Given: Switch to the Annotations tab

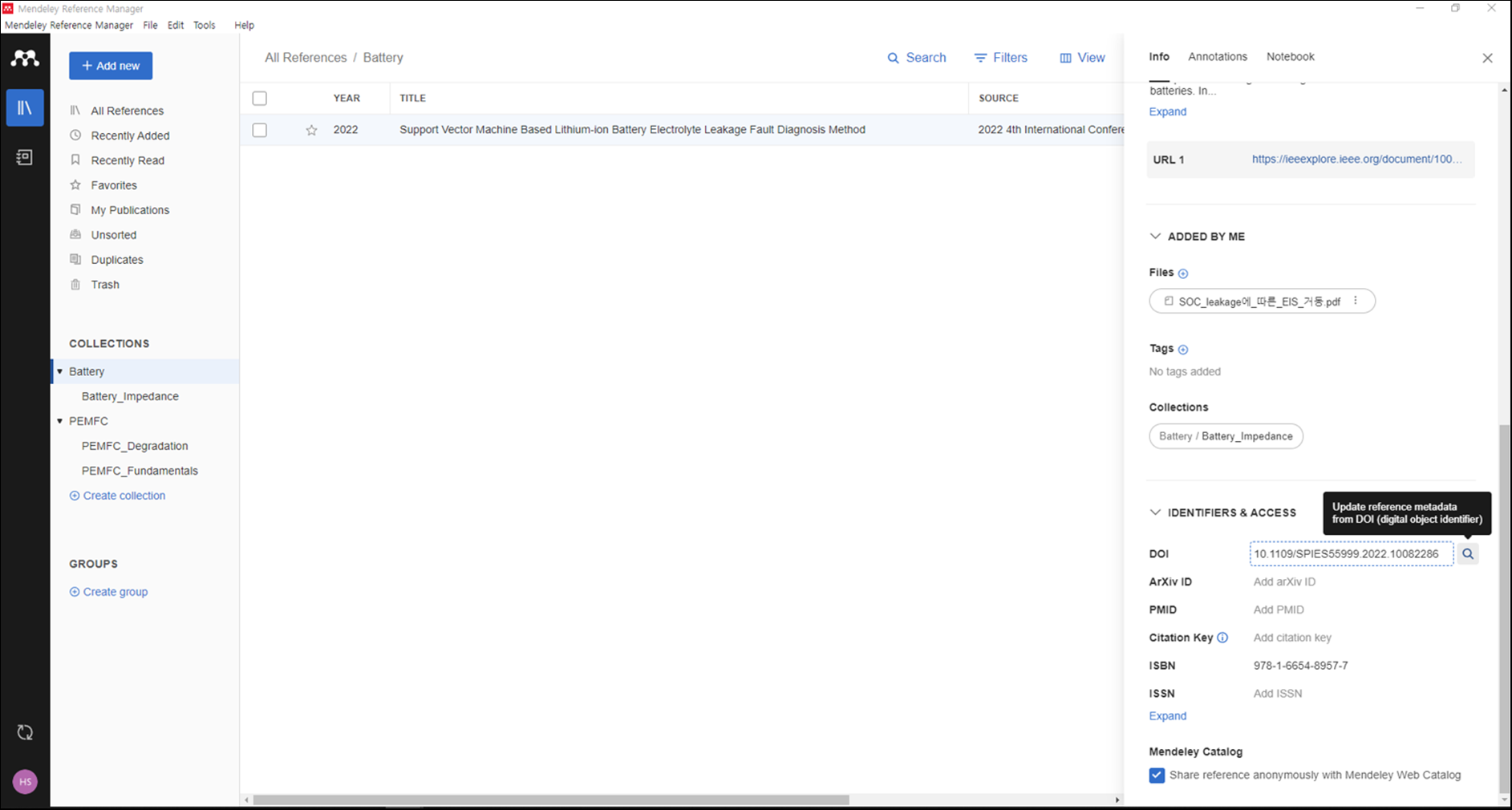Looking at the screenshot, I should 1218,57.
